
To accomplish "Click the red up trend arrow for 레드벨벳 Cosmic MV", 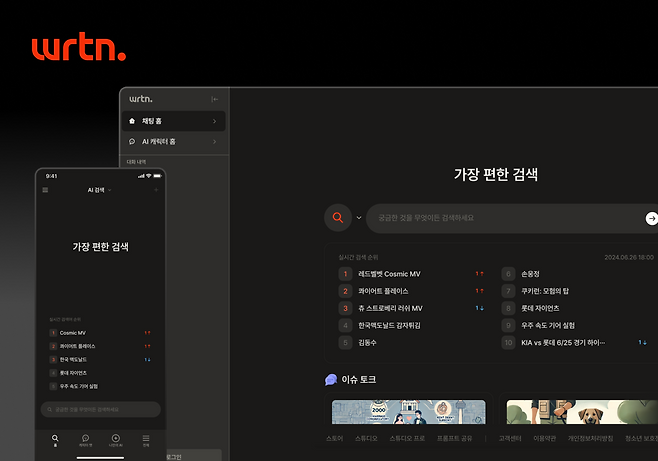I will pos(479,274).
